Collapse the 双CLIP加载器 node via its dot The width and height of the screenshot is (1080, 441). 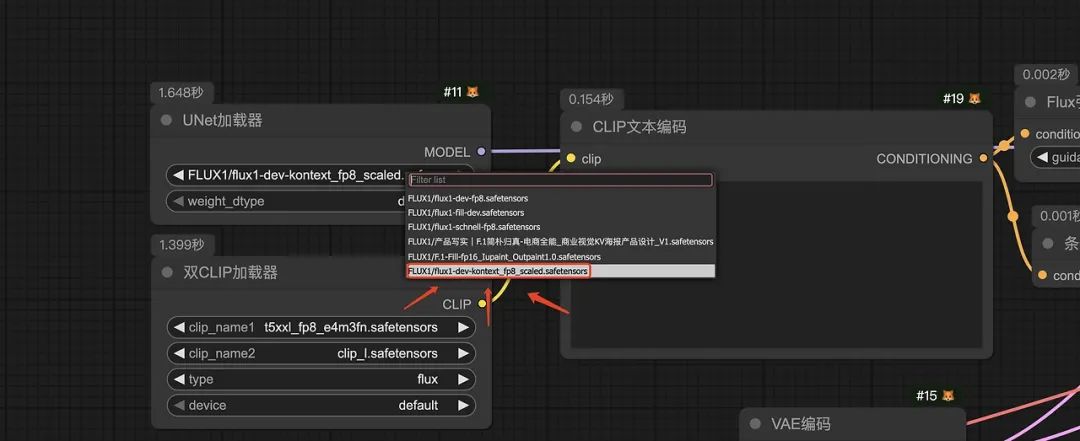[167, 272]
